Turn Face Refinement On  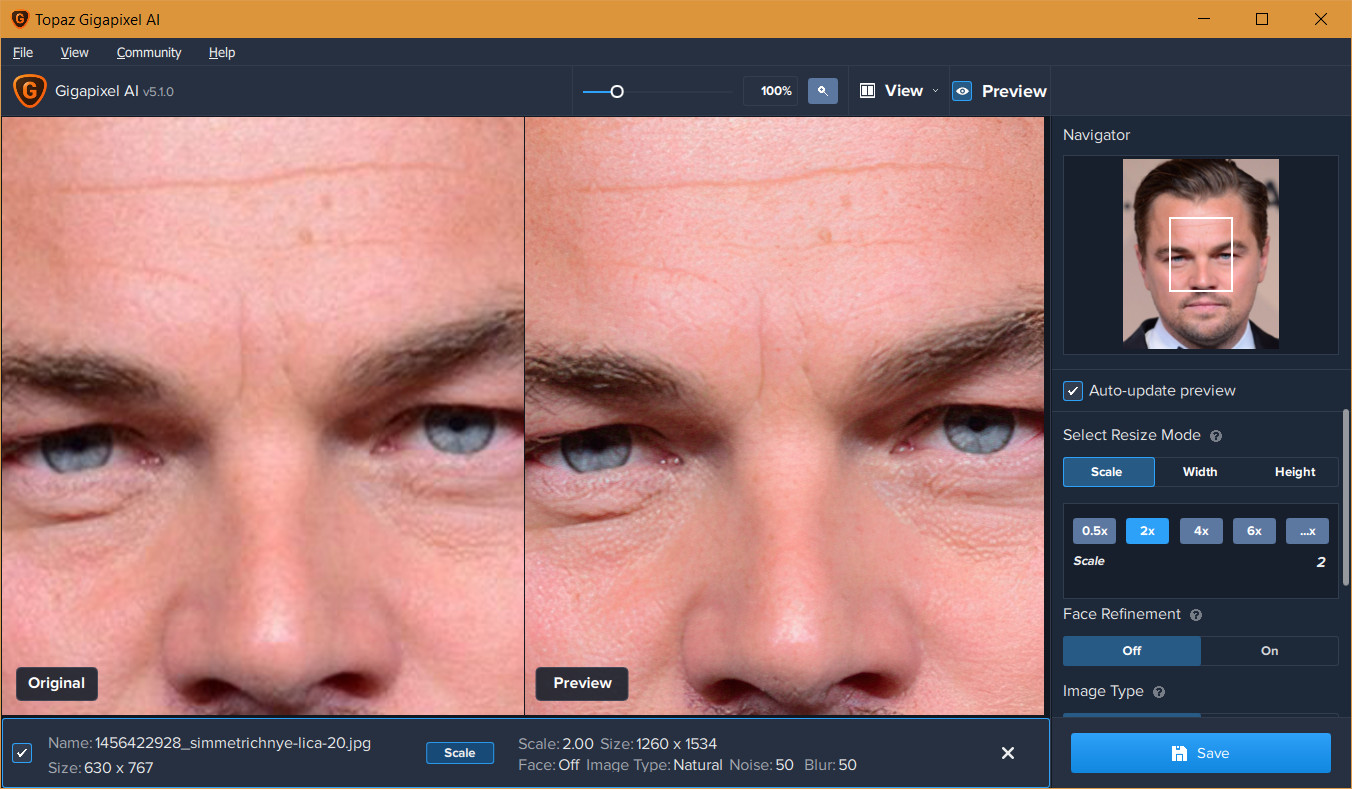pos(1269,651)
